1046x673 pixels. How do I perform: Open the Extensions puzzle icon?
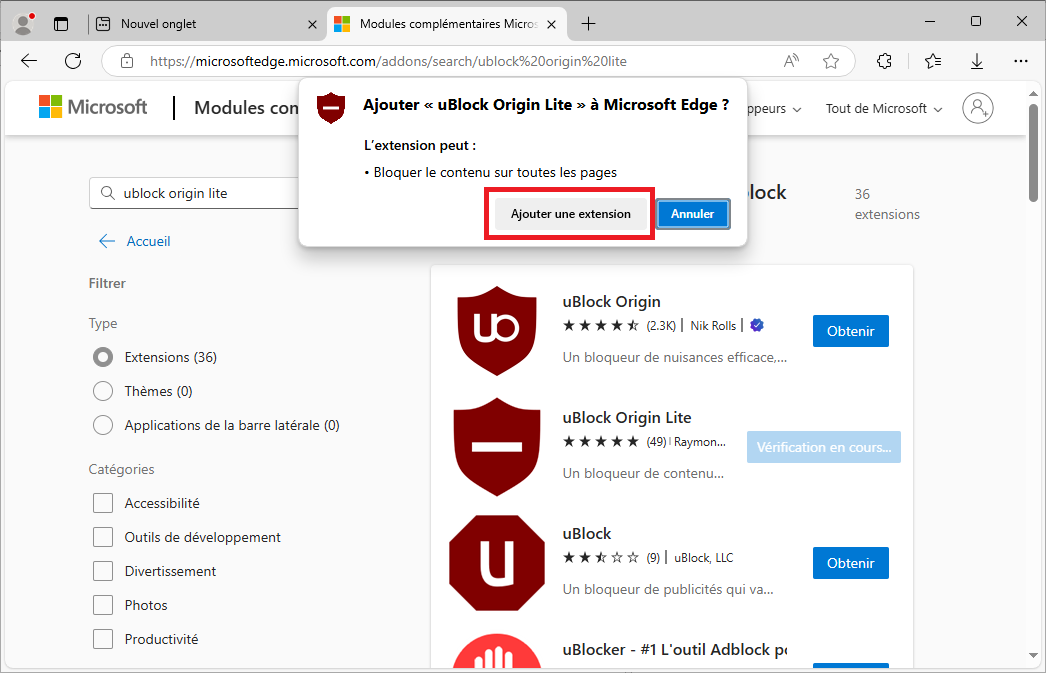coord(884,61)
